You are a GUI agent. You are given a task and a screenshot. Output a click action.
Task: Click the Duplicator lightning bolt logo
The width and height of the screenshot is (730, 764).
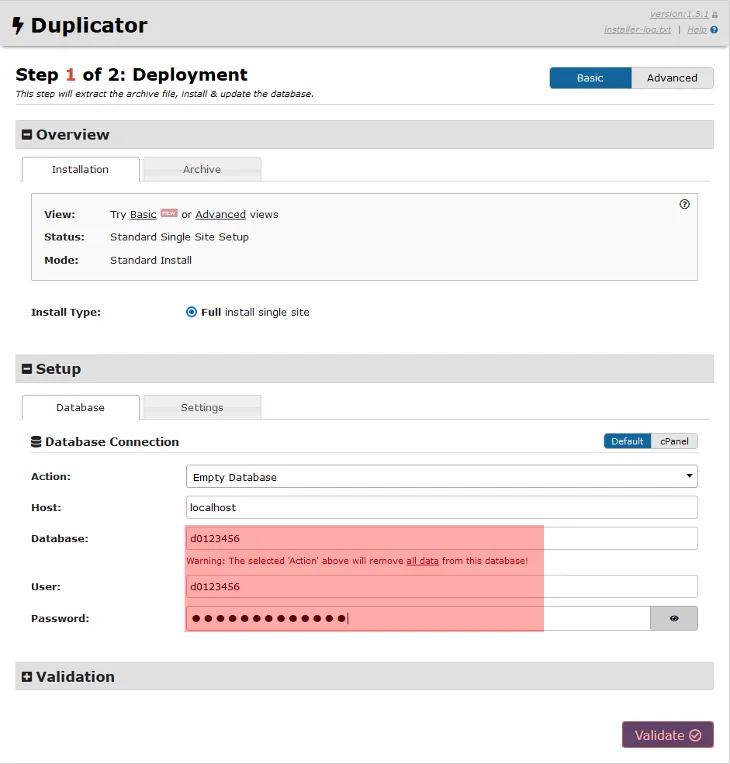click(18, 25)
